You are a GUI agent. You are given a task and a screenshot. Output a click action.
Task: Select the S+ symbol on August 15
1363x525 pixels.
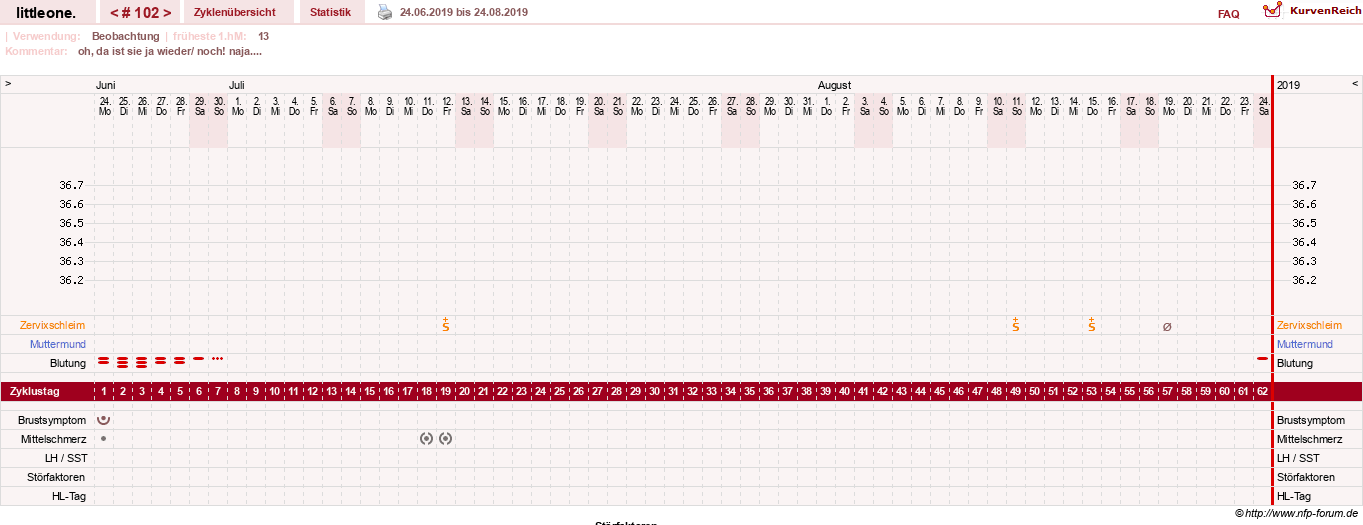(1091, 325)
